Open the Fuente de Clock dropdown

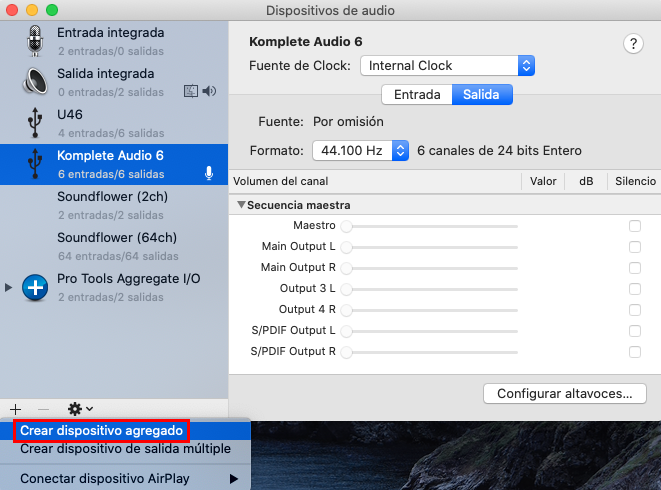(x=448, y=66)
